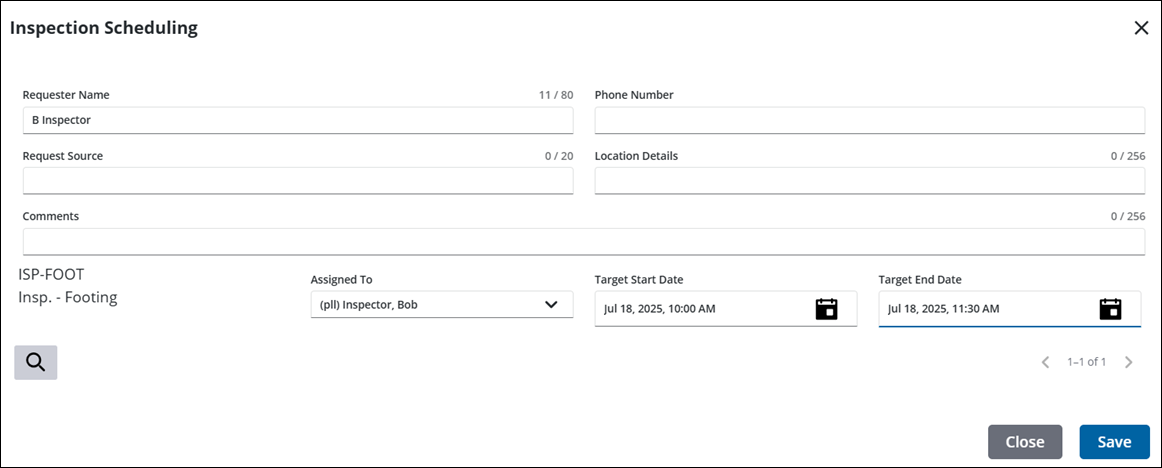Screen dimensions: 1162x468
Task: Open the Target End Date calendar picker
Action: click(1110, 308)
